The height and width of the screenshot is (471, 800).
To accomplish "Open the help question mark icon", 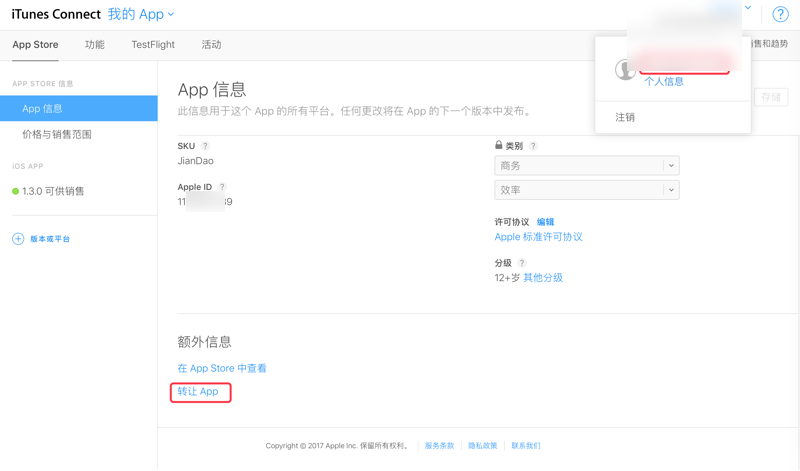I will tap(780, 14).
